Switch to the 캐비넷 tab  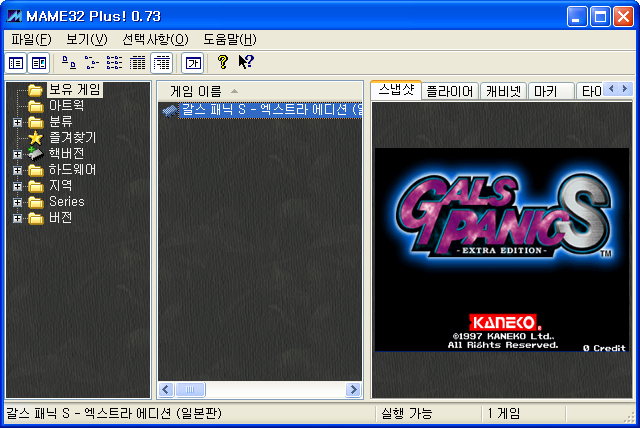click(503, 91)
